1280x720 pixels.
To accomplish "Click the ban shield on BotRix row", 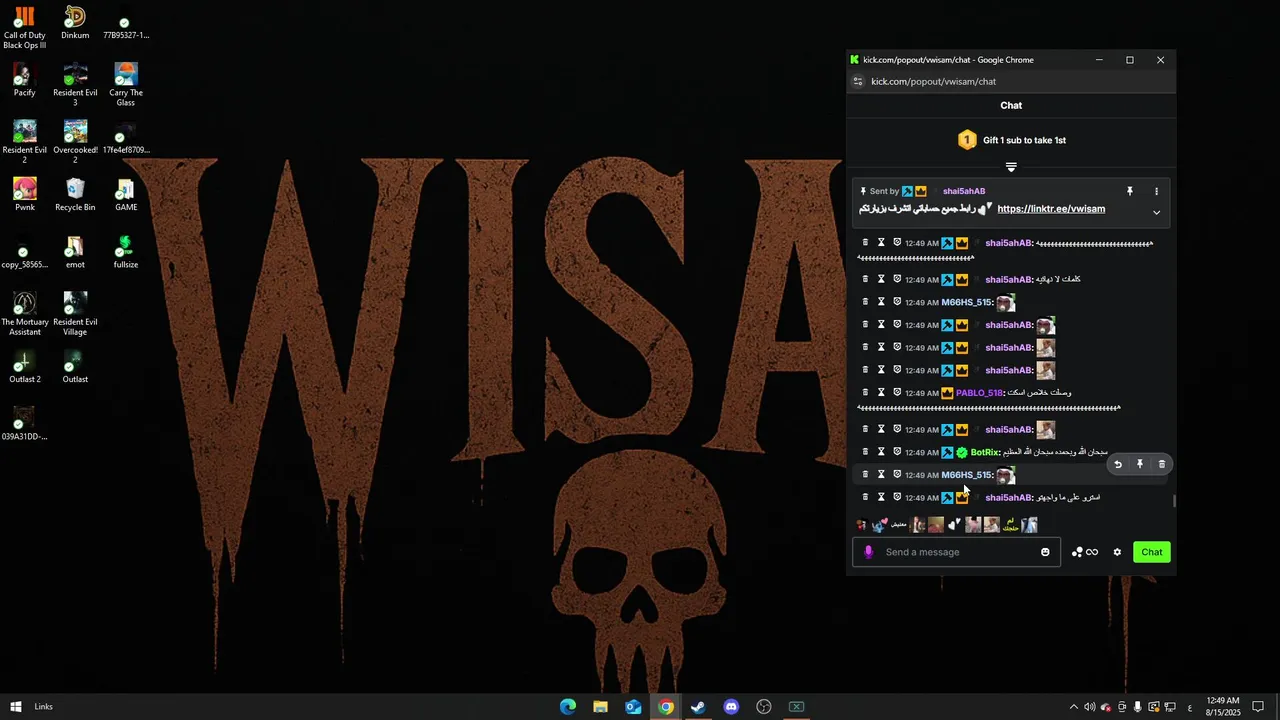I will click(897, 452).
